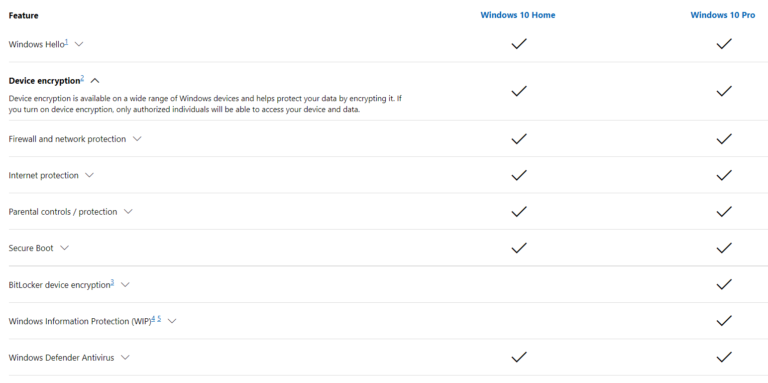Click Defender Antivirus checkmark under Windows 10 Home
This screenshot has height=383, width=768.
click(x=519, y=357)
